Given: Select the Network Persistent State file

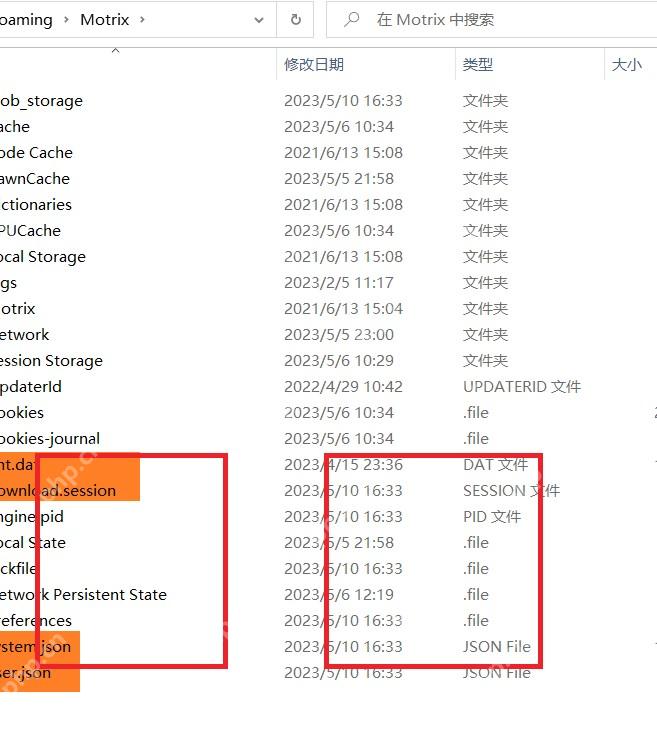Looking at the screenshot, I should 83,594.
